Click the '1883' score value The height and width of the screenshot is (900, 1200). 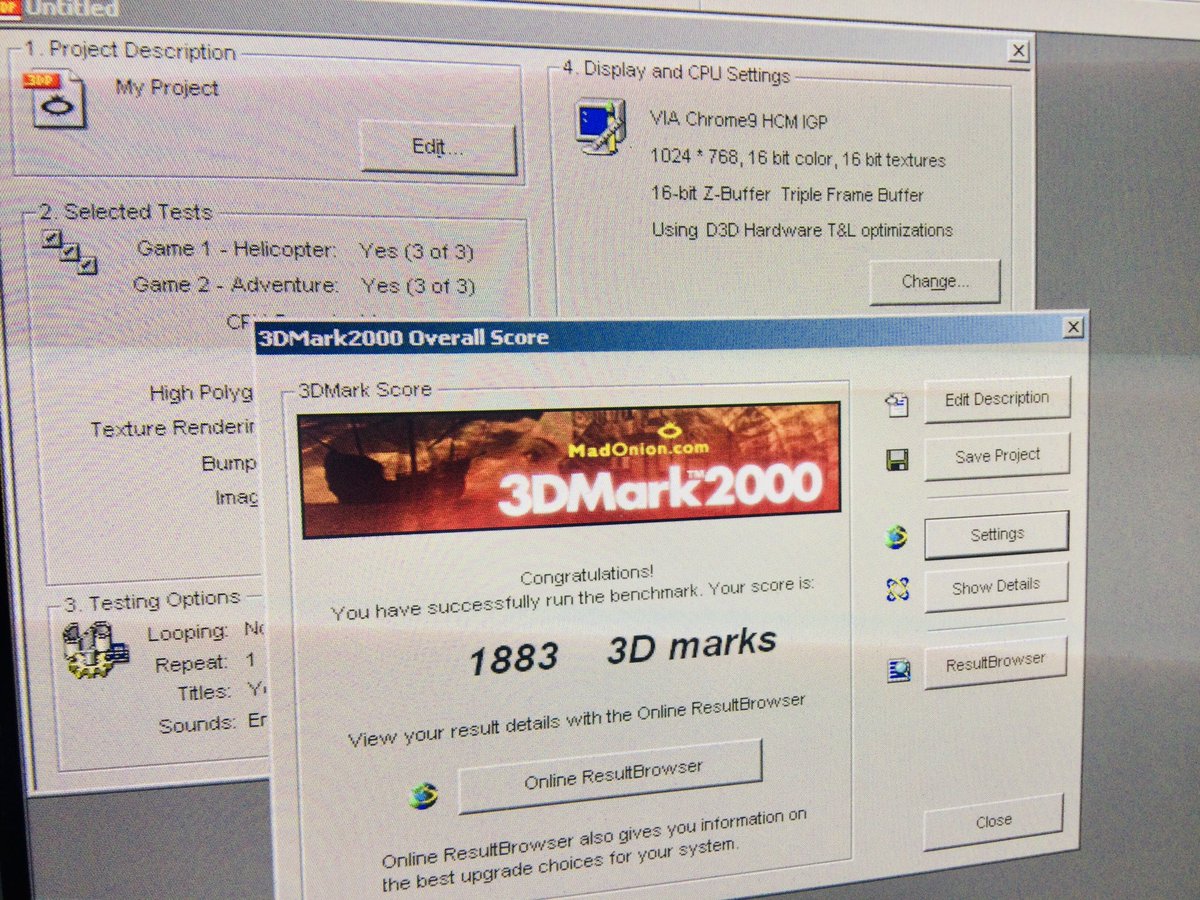pos(514,658)
